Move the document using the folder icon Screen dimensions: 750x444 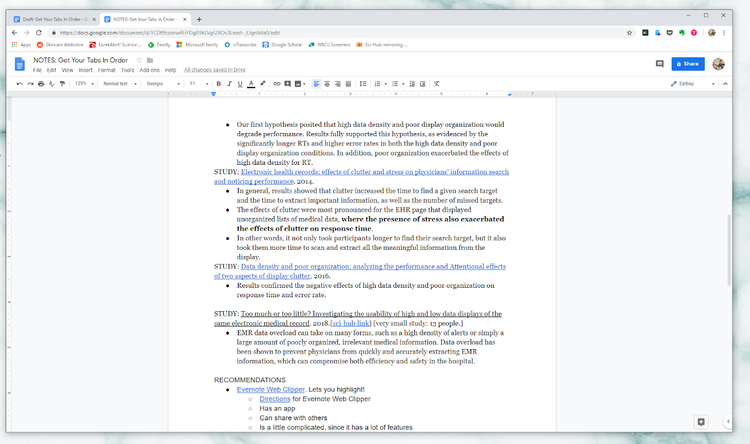150,60
